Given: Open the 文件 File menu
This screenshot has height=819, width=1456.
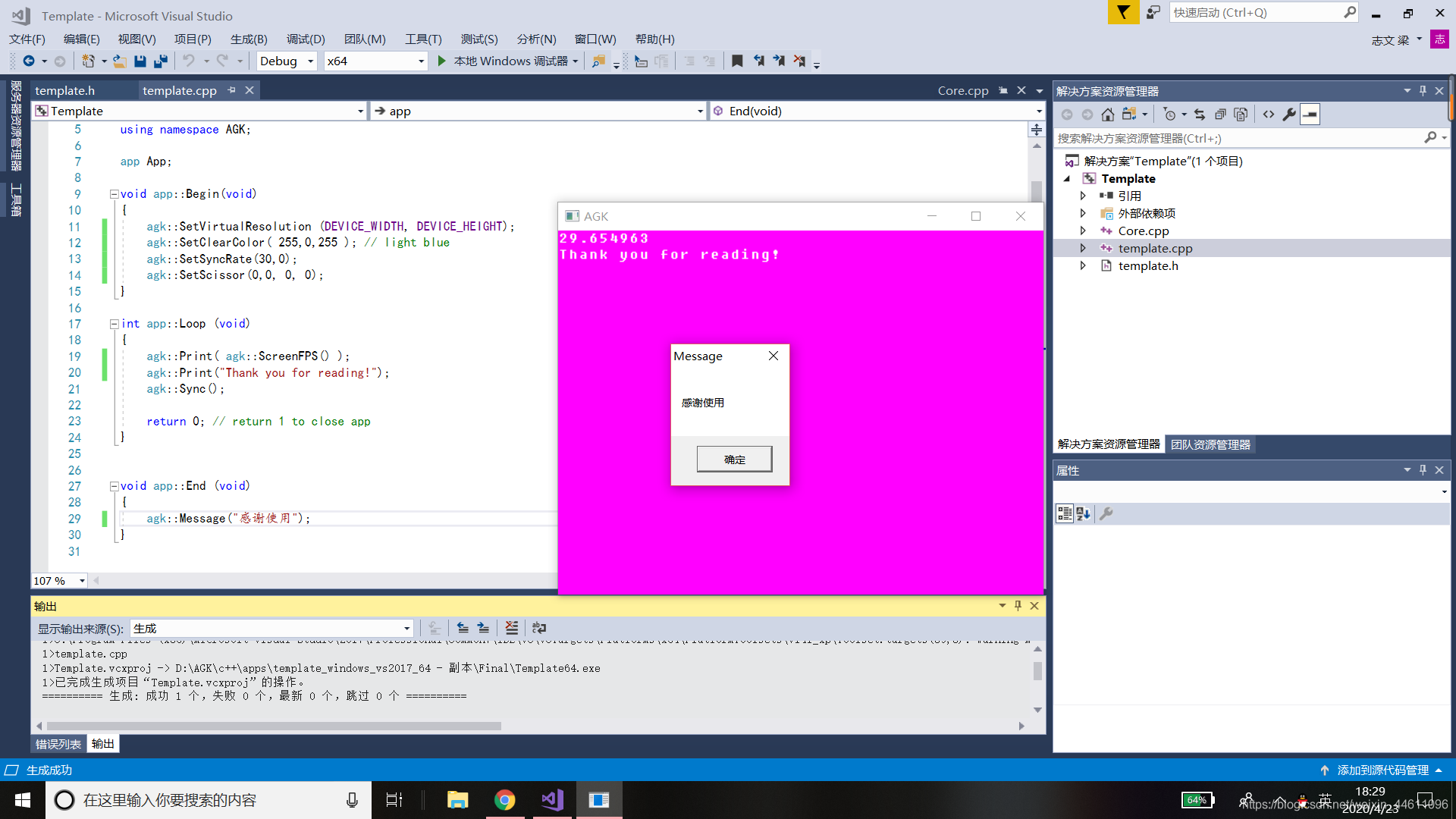Looking at the screenshot, I should pyautogui.click(x=27, y=38).
